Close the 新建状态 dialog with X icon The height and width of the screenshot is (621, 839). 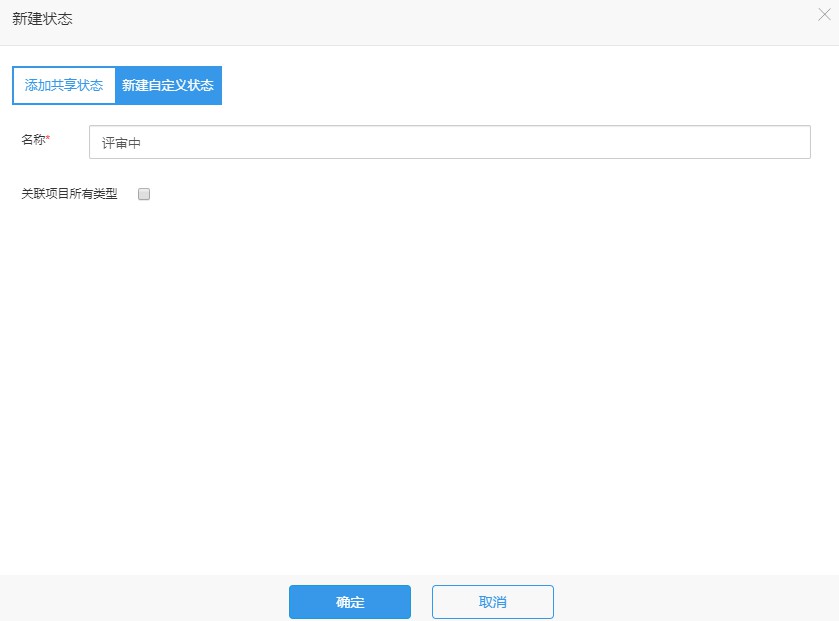pos(824,15)
